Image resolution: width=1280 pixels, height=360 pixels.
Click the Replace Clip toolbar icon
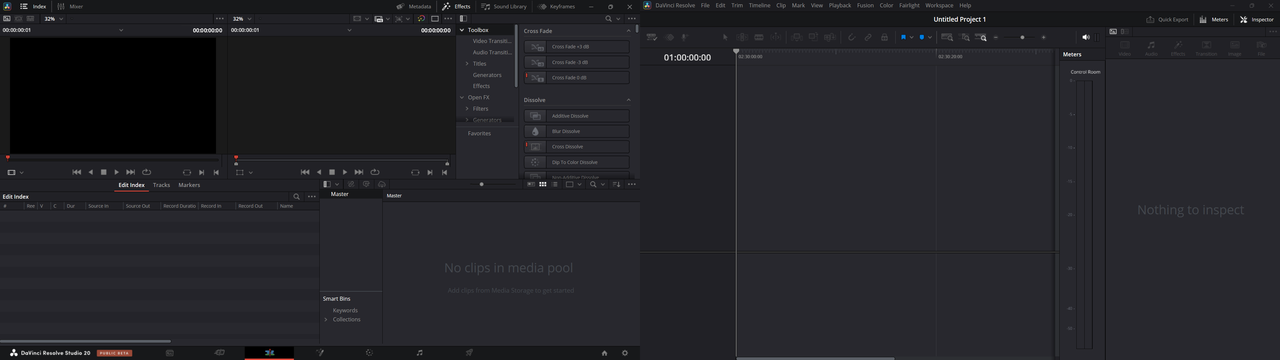point(829,37)
